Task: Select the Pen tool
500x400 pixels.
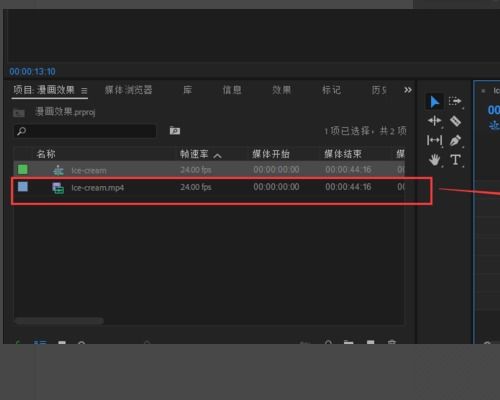Action: click(x=455, y=140)
